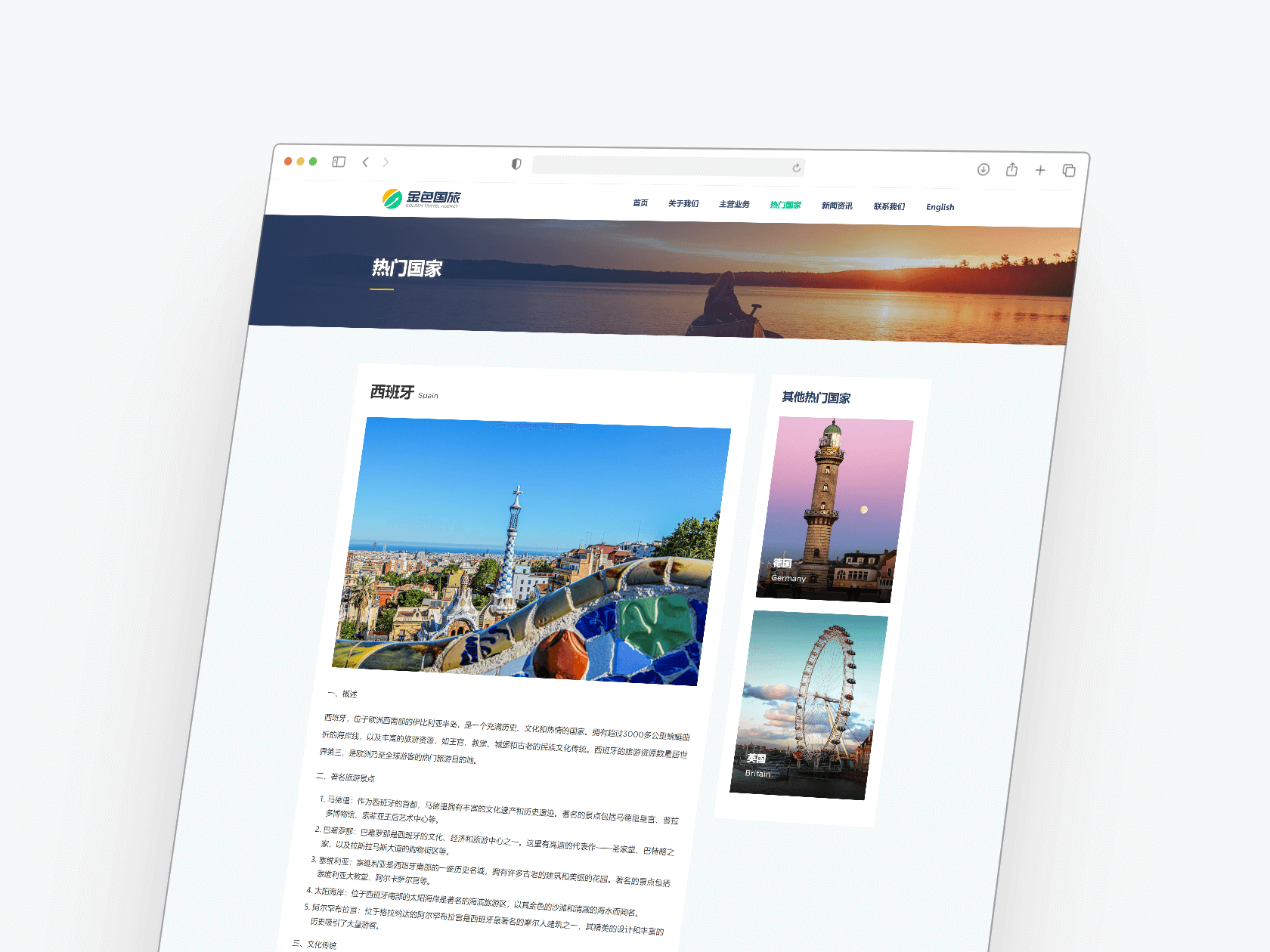Screen dimensions: 1270x952
Task: Open the 关于我们 menu item
Action: click(683, 203)
